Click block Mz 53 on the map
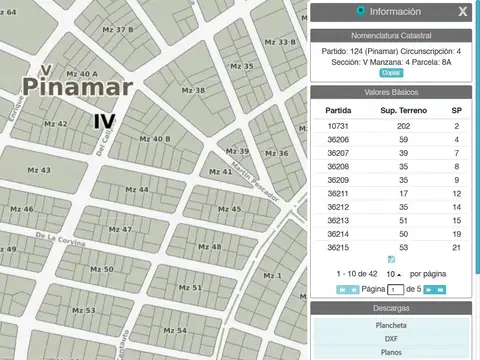 pos(84,310)
